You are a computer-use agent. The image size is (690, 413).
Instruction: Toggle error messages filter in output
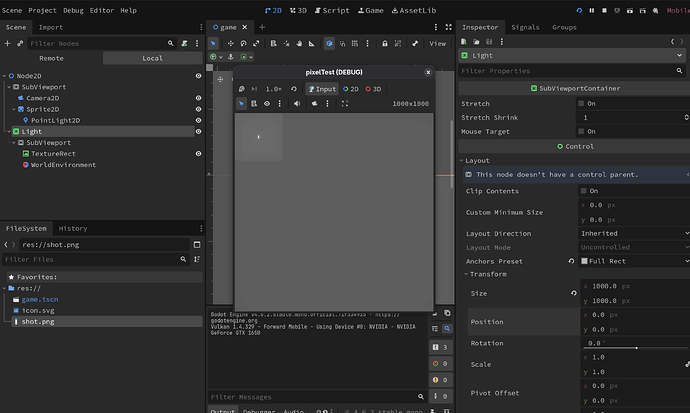coord(440,364)
